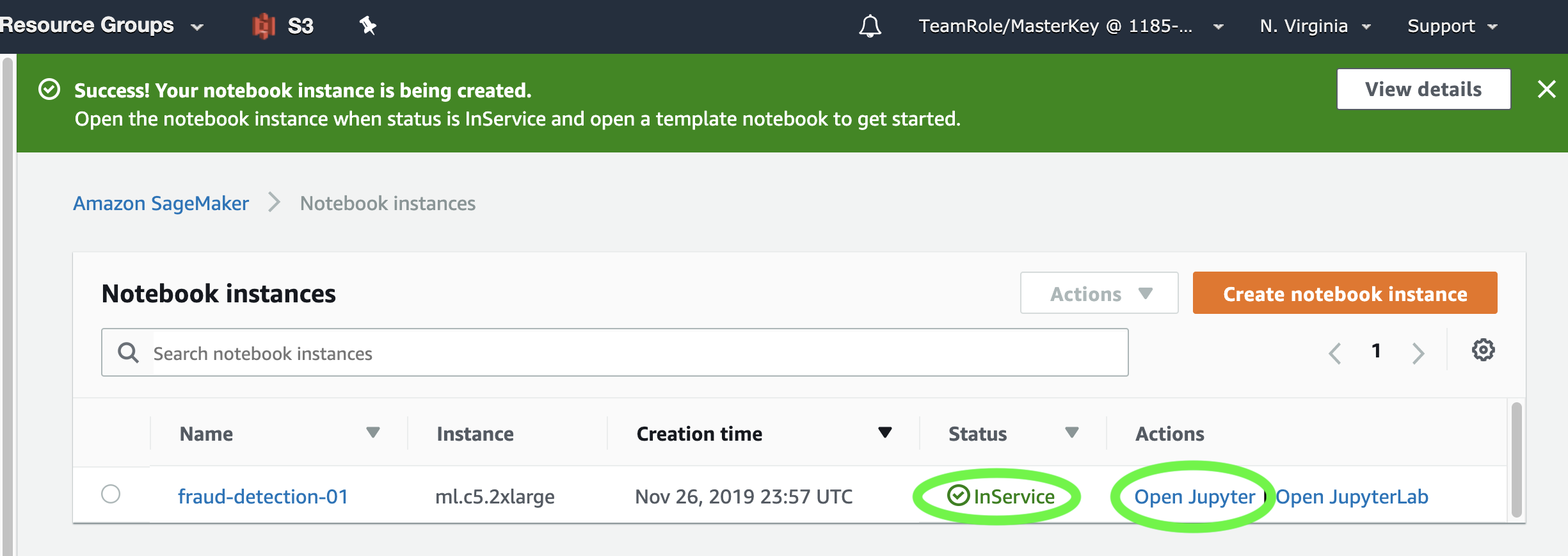Open the Actions dropdown button

point(1099,293)
